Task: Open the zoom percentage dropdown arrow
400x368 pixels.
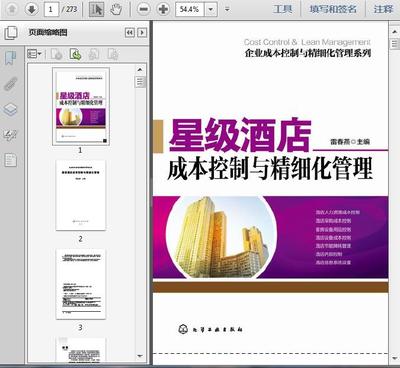Action: coord(211,9)
